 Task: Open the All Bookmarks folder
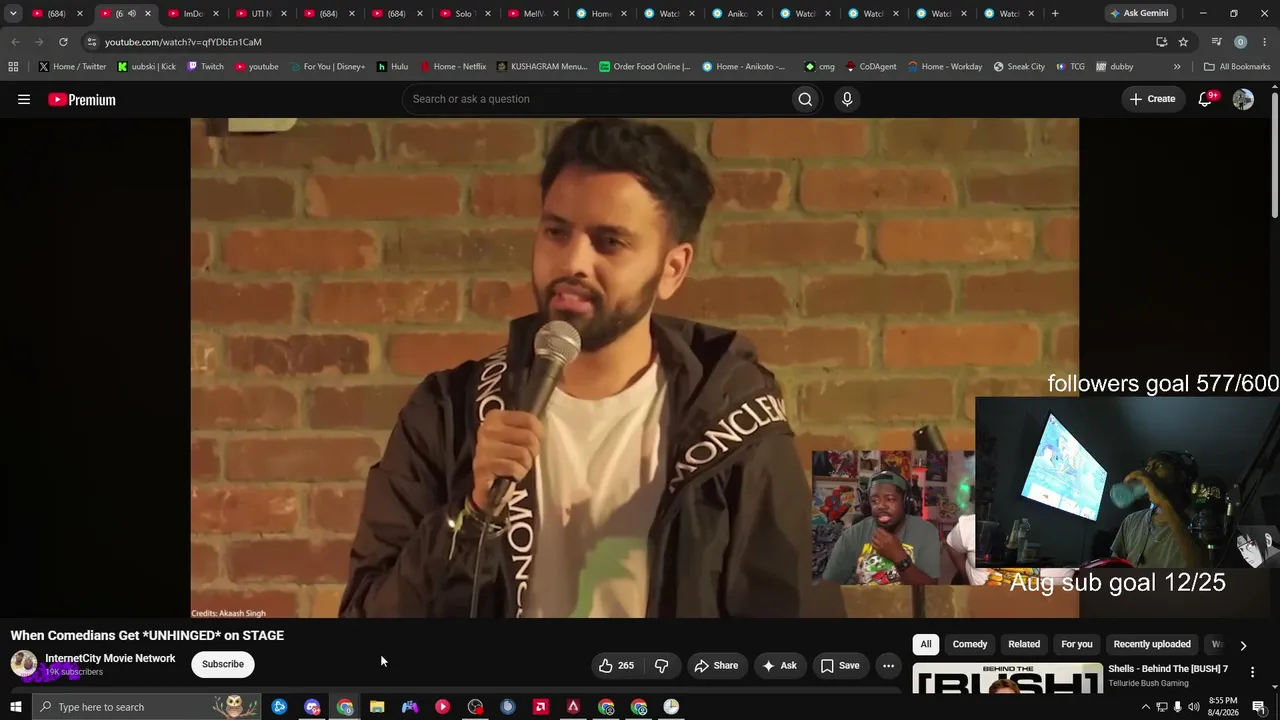[1236, 67]
